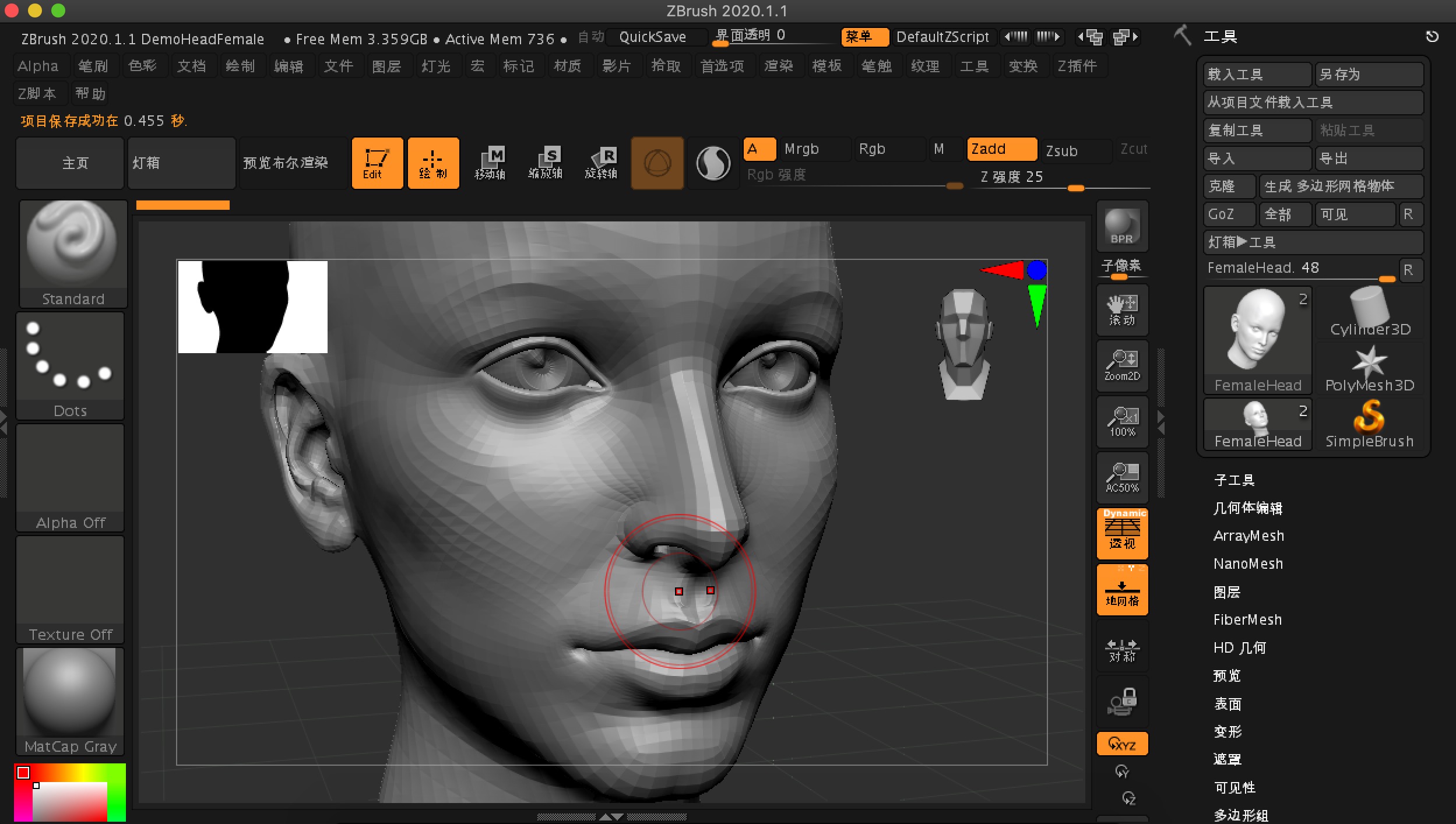The width and height of the screenshot is (1456, 824).
Task: Toggle Dynamic perspective view
Action: click(x=1122, y=534)
